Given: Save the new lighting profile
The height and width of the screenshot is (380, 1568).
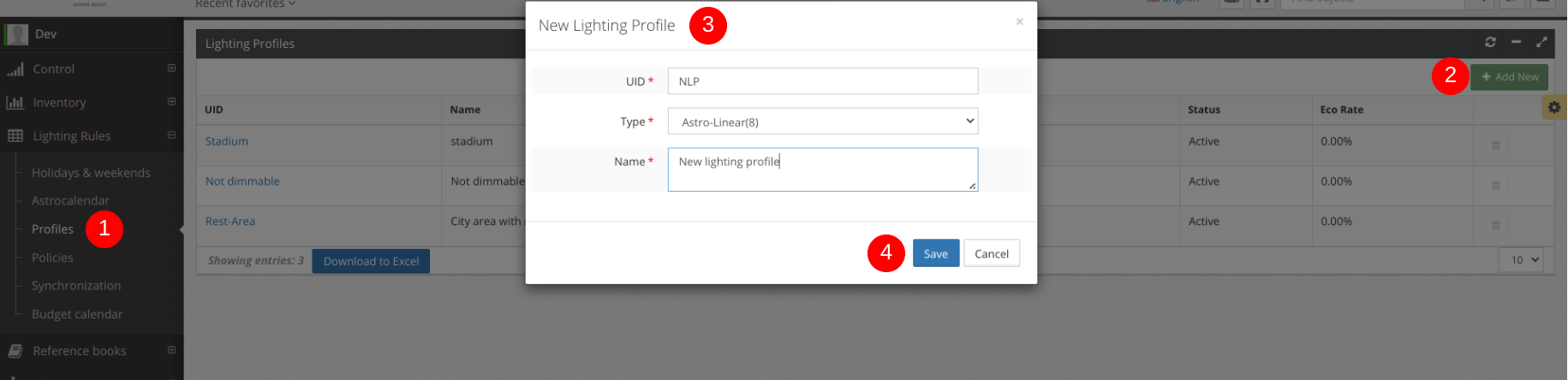Looking at the screenshot, I should click(x=935, y=253).
